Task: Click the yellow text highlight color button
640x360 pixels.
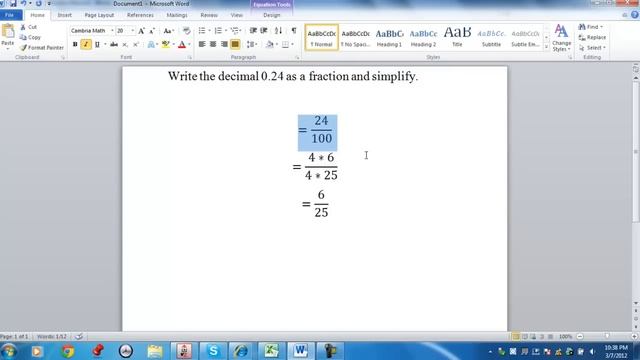Action: coord(165,44)
